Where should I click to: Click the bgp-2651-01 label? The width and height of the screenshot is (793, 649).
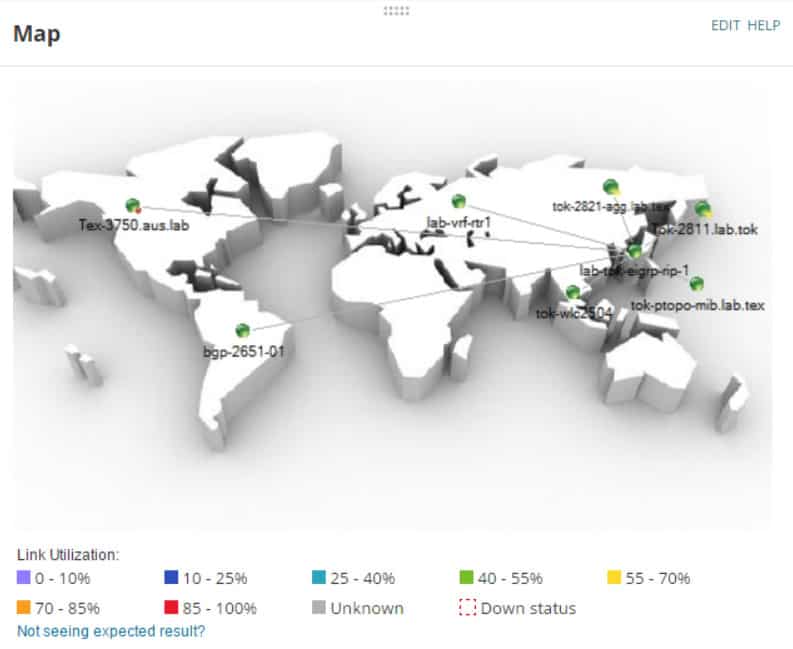[x=244, y=351]
